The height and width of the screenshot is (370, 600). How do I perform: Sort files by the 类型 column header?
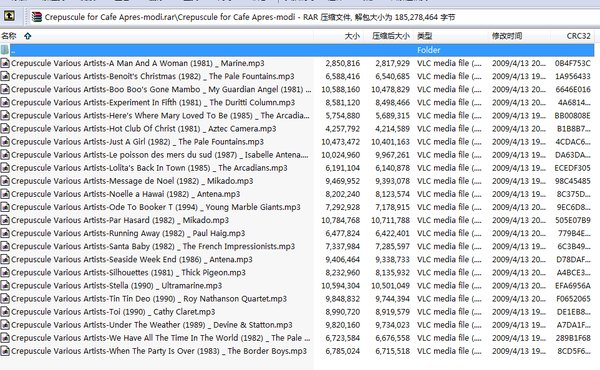point(424,36)
